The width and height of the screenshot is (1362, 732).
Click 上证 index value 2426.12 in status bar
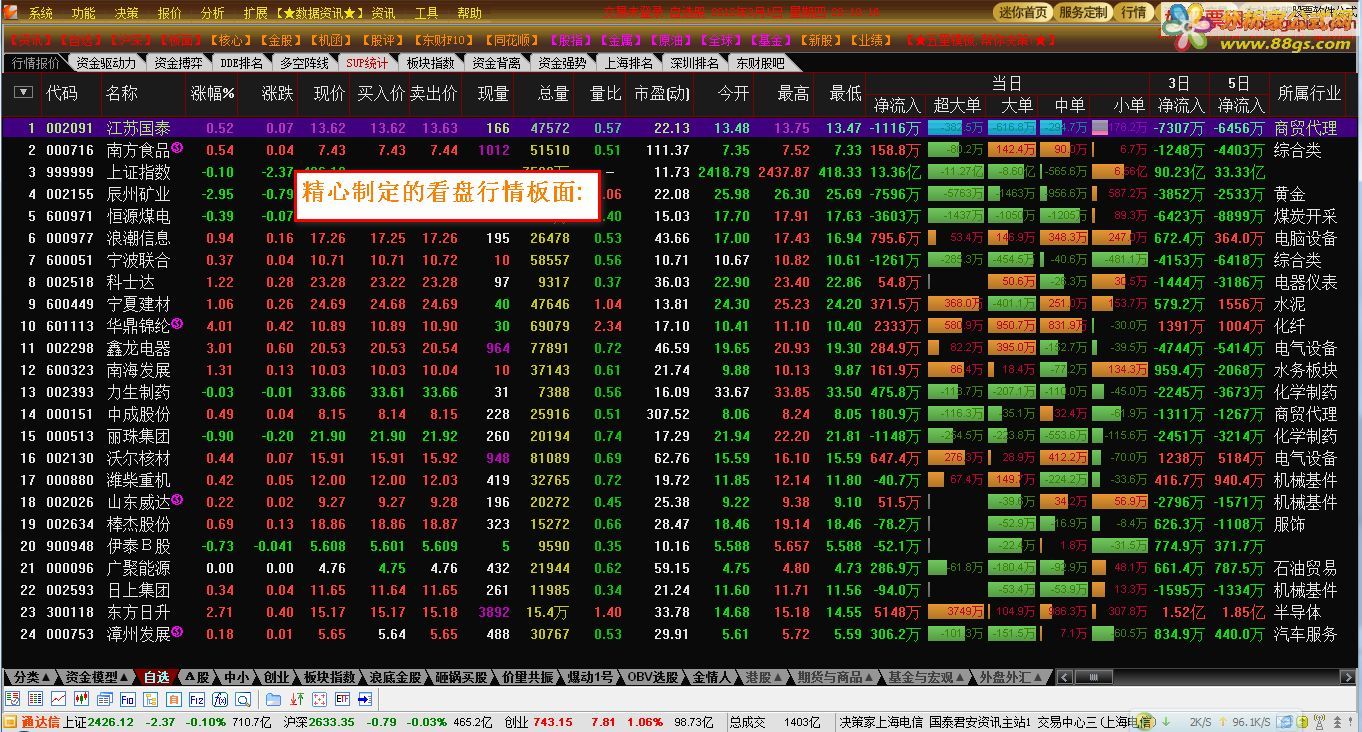pos(110,722)
